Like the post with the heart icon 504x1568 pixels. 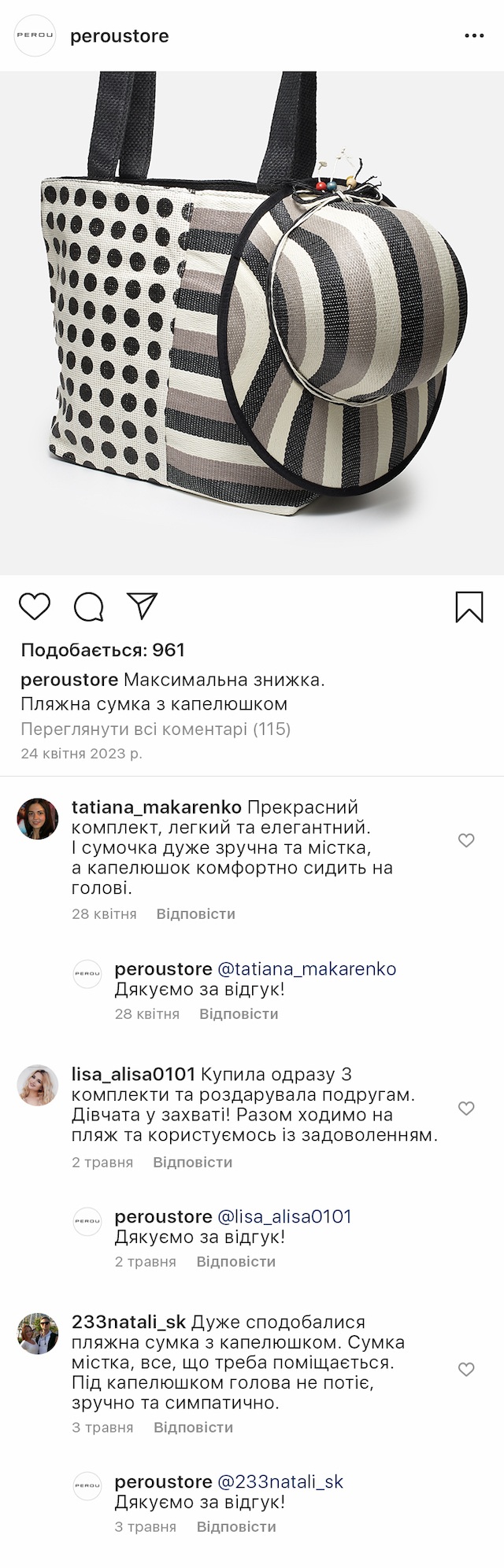click(35, 607)
